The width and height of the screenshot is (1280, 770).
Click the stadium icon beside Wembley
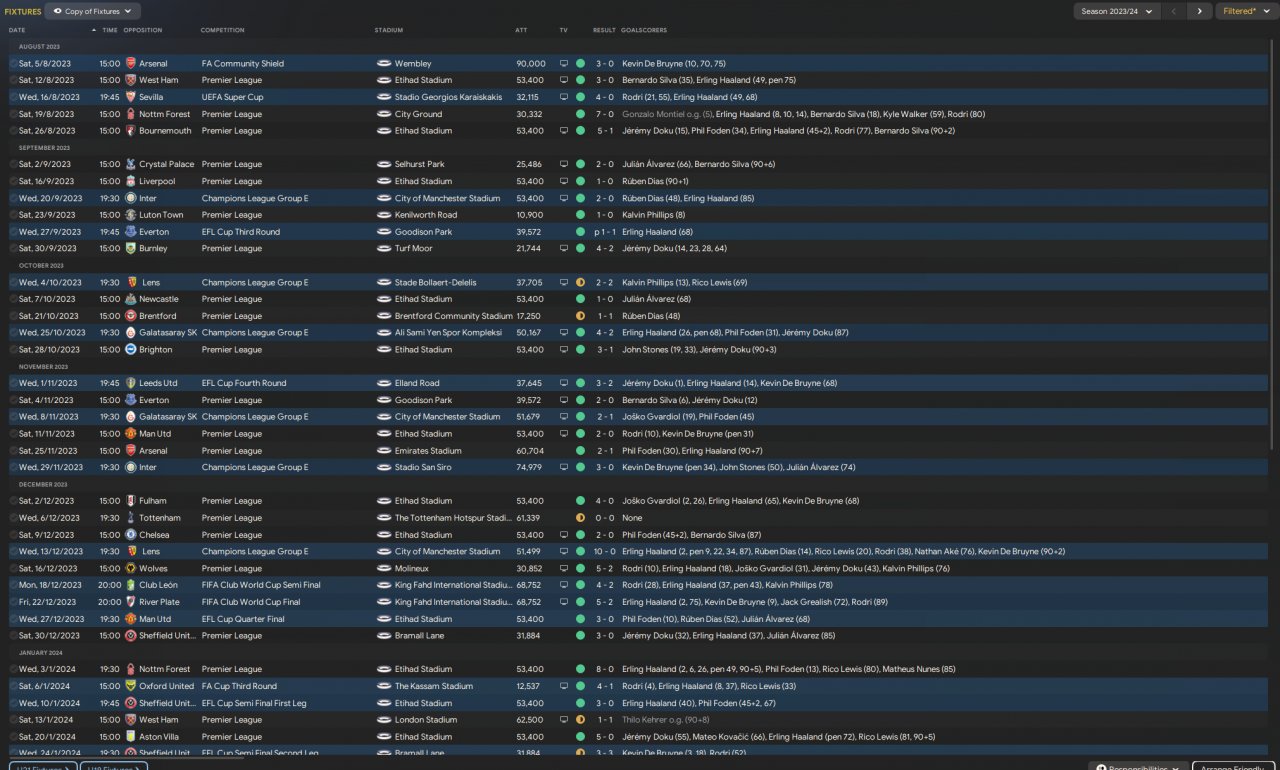[x=384, y=64]
